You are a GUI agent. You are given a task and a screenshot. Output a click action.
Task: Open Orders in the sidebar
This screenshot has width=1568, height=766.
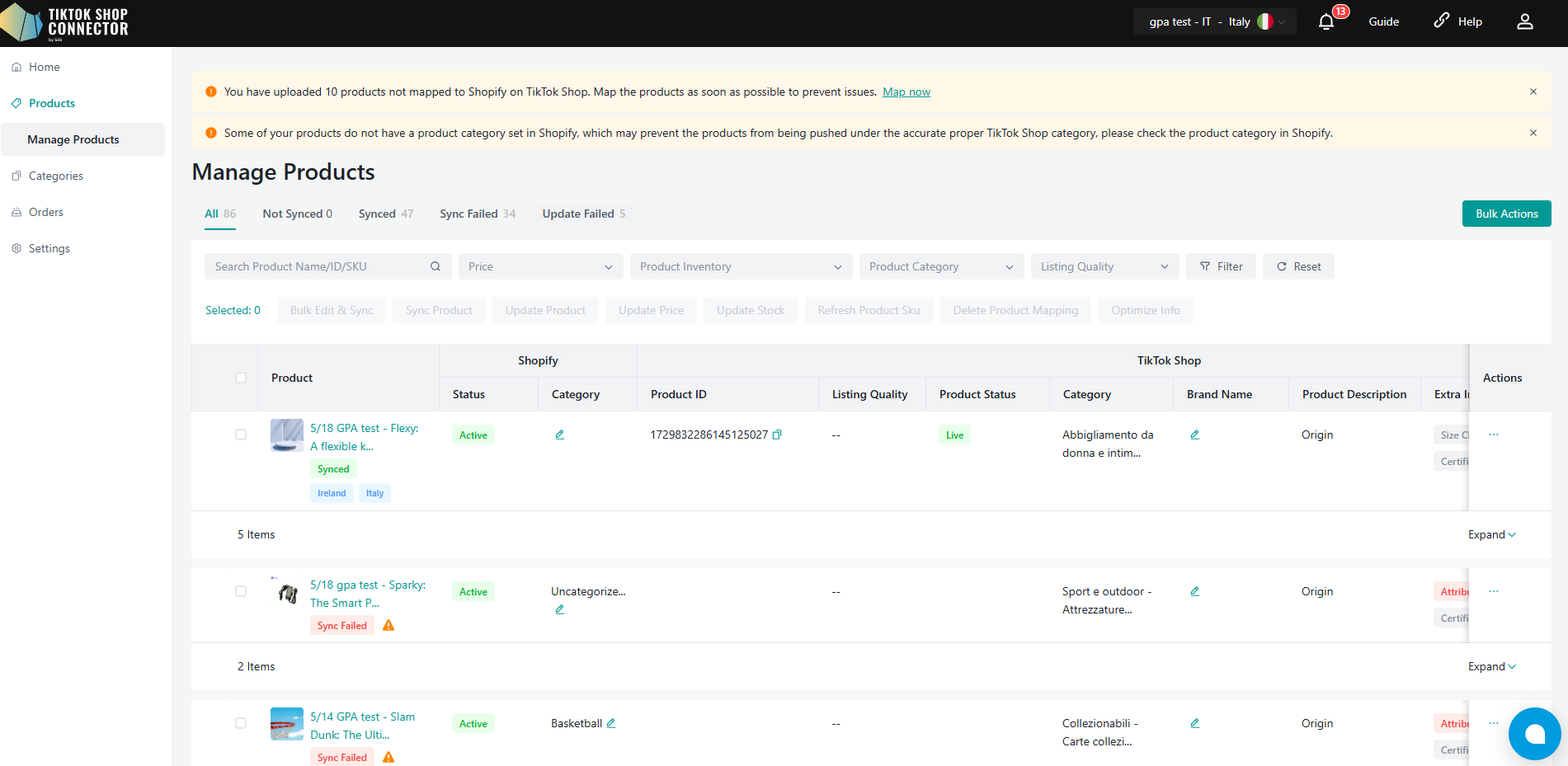click(x=46, y=212)
